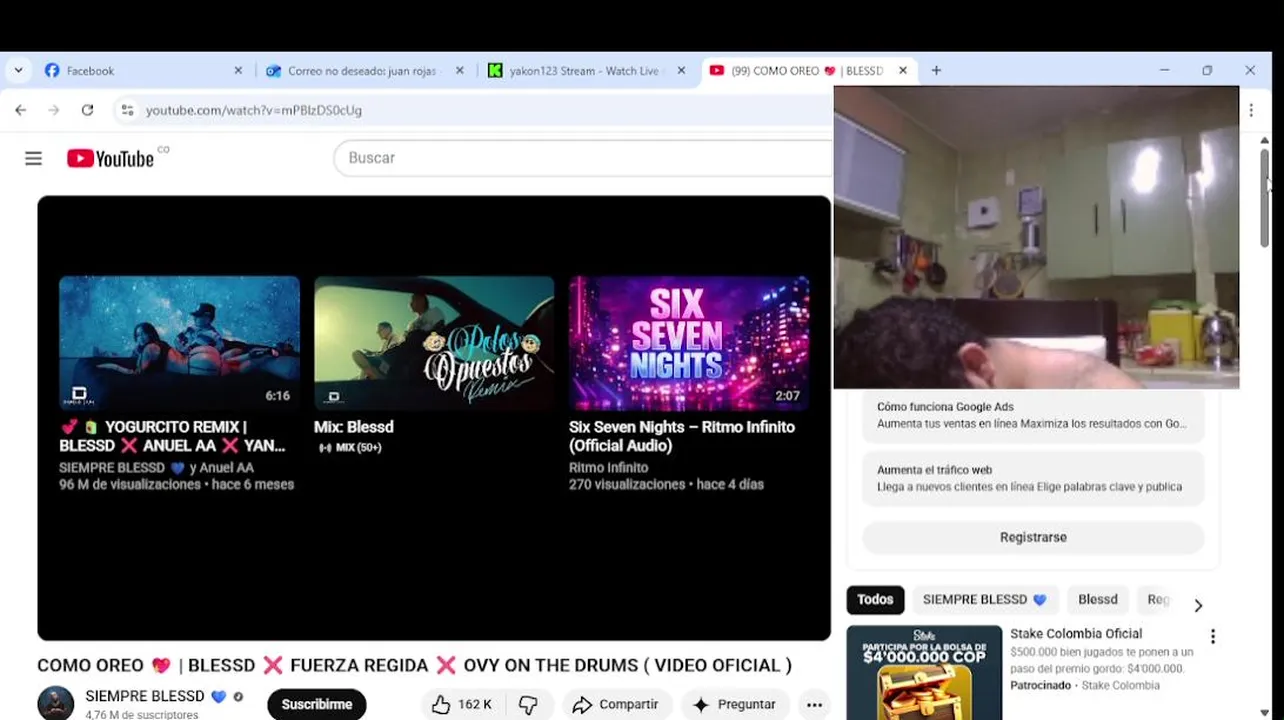Image resolution: width=1284 pixels, height=720 pixels.
Task: Click the browser forward arrow
Action: (x=54, y=110)
